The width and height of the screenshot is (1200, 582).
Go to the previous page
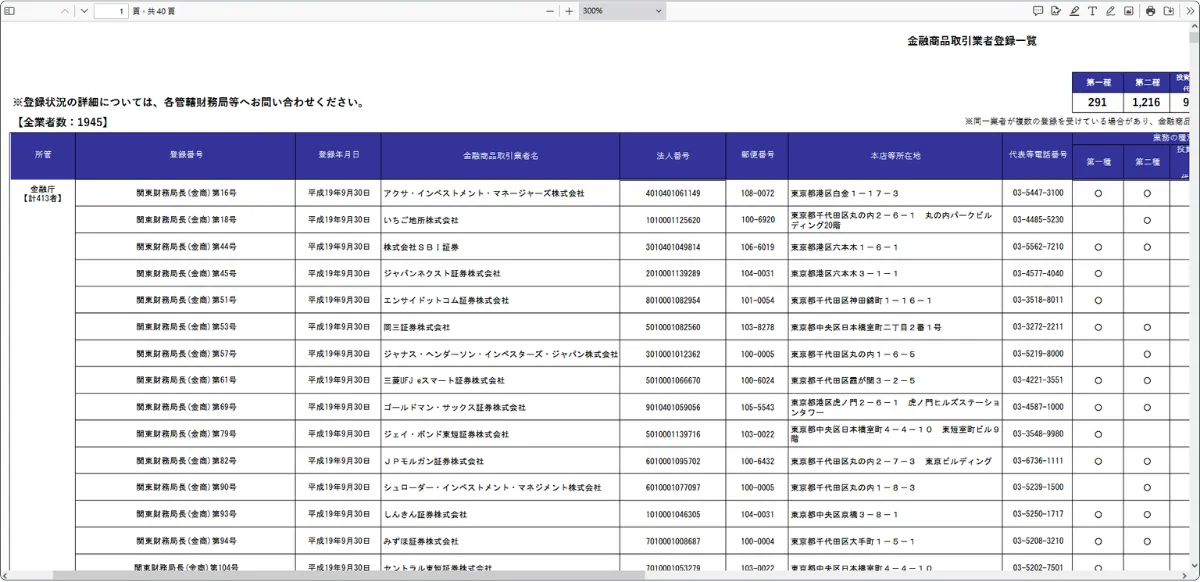(x=66, y=11)
